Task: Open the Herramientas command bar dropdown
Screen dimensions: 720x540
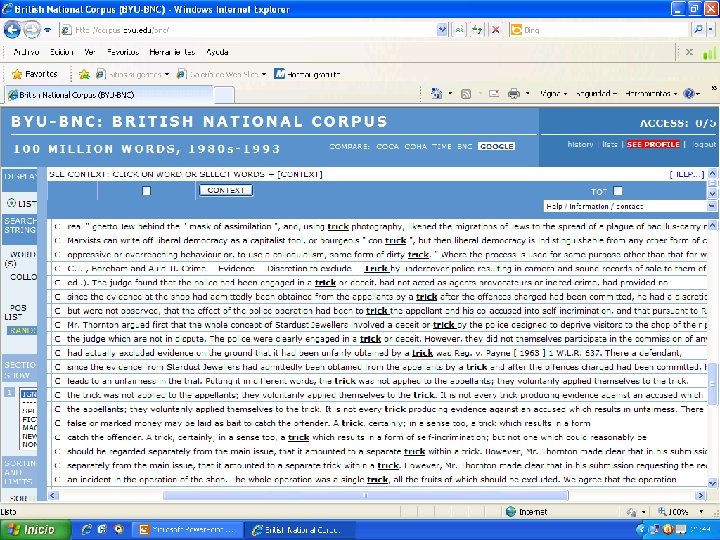Action: [651, 94]
